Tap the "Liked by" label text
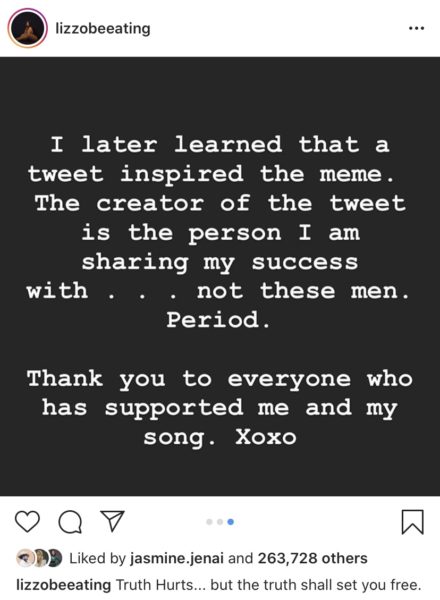 click(97, 558)
